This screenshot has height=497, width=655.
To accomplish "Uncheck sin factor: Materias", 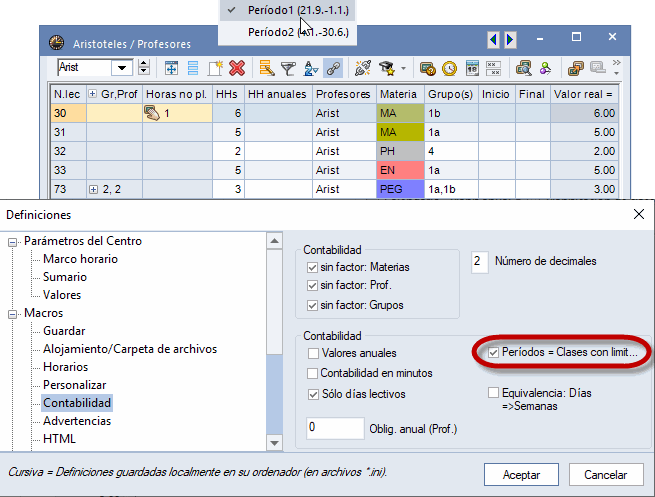I will coord(312,267).
